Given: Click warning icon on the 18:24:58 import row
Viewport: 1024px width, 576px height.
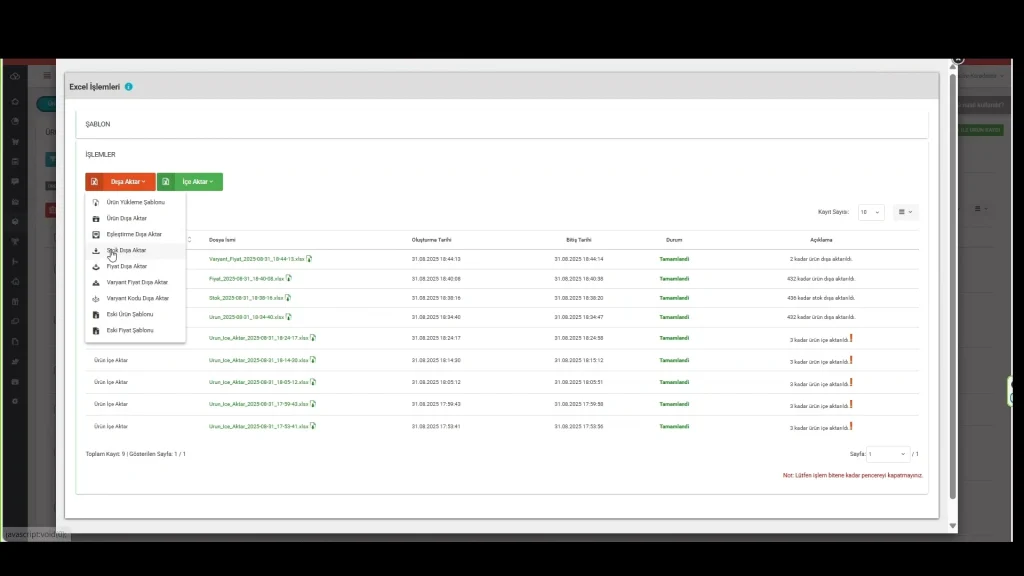Looking at the screenshot, I should [x=851, y=338].
